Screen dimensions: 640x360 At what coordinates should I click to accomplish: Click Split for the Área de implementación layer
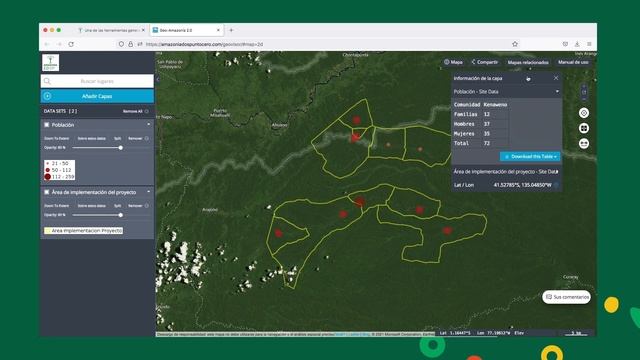click(x=118, y=206)
